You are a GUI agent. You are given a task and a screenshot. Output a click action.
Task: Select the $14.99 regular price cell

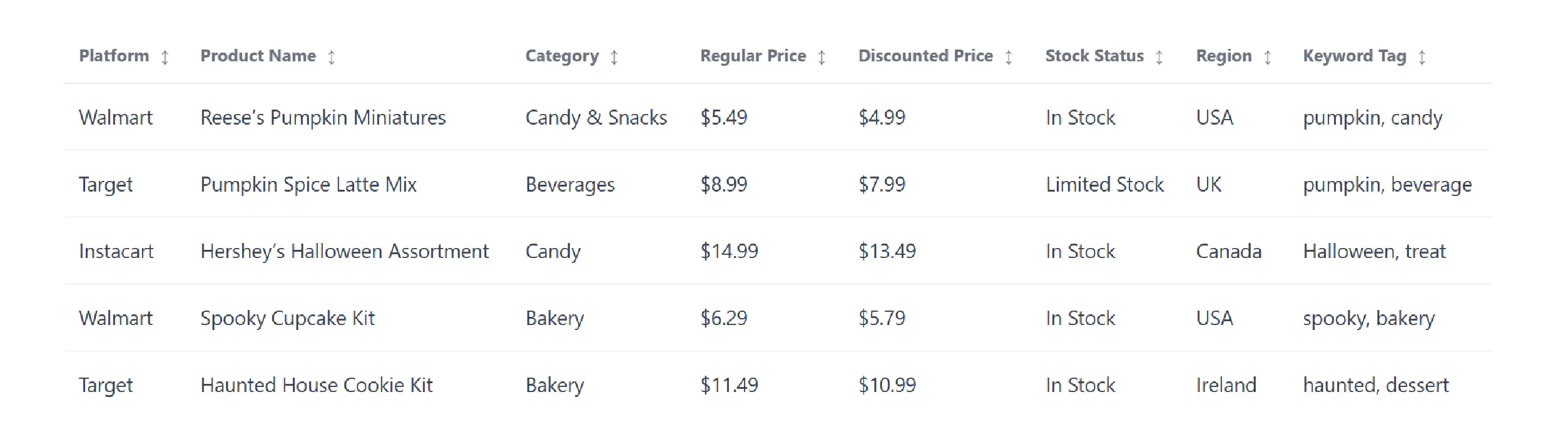pos(729,252)
